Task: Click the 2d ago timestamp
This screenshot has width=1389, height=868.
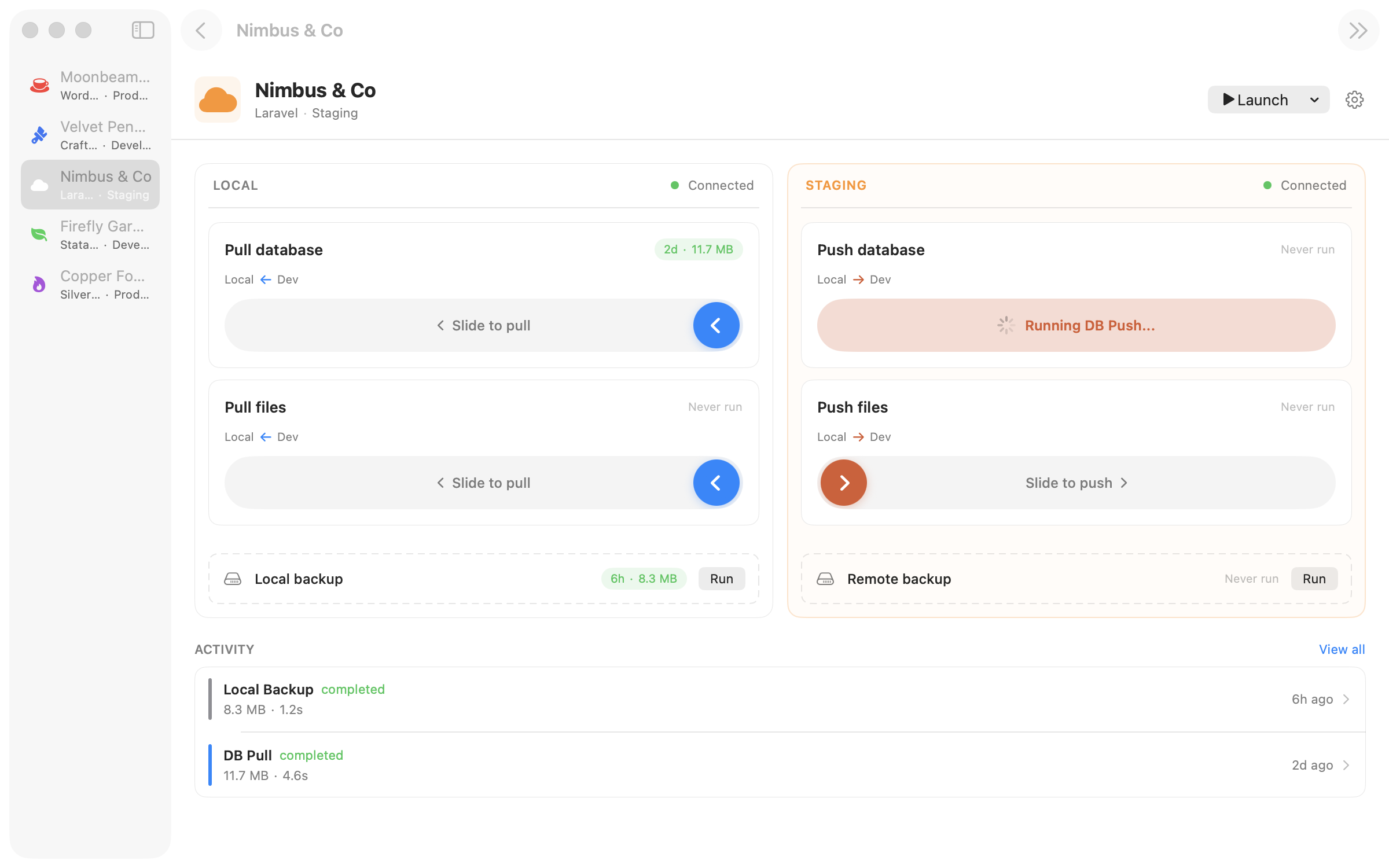Action: pos(1312,765)
